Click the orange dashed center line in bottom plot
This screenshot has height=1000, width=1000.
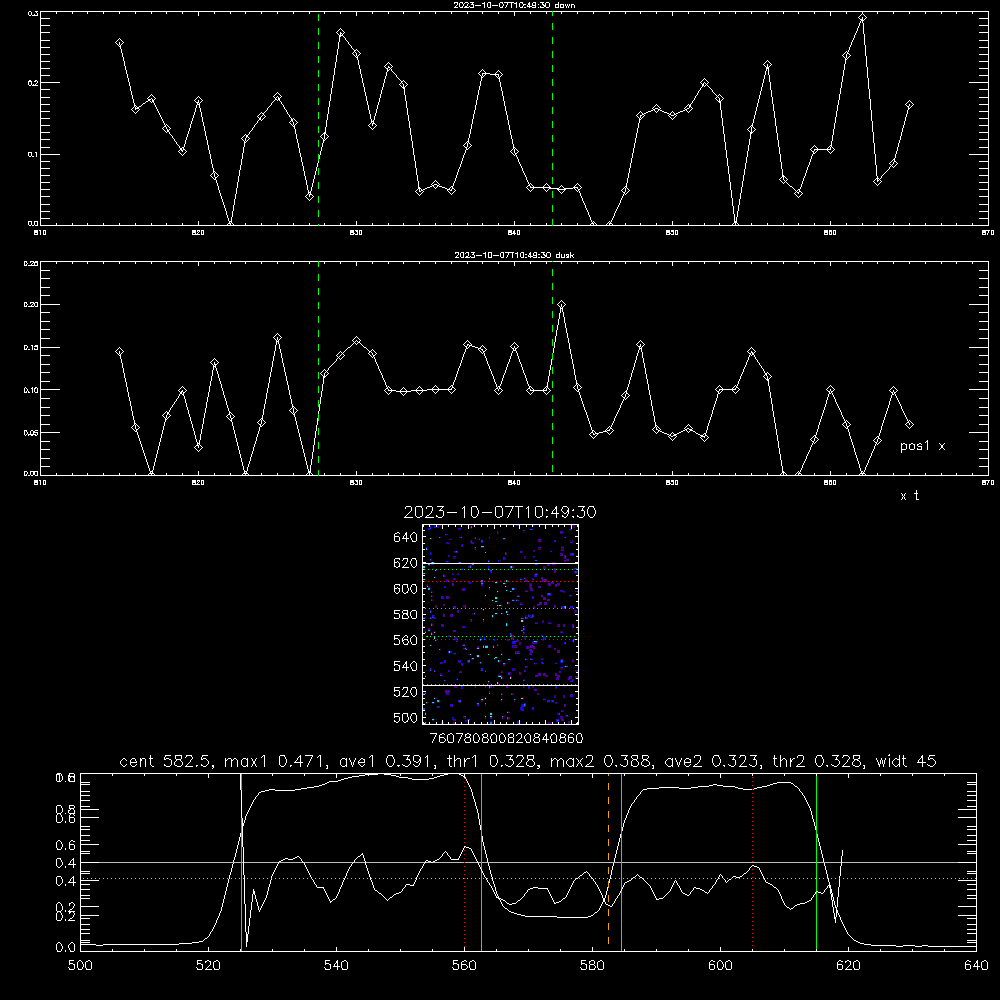[x=608, y=861]
